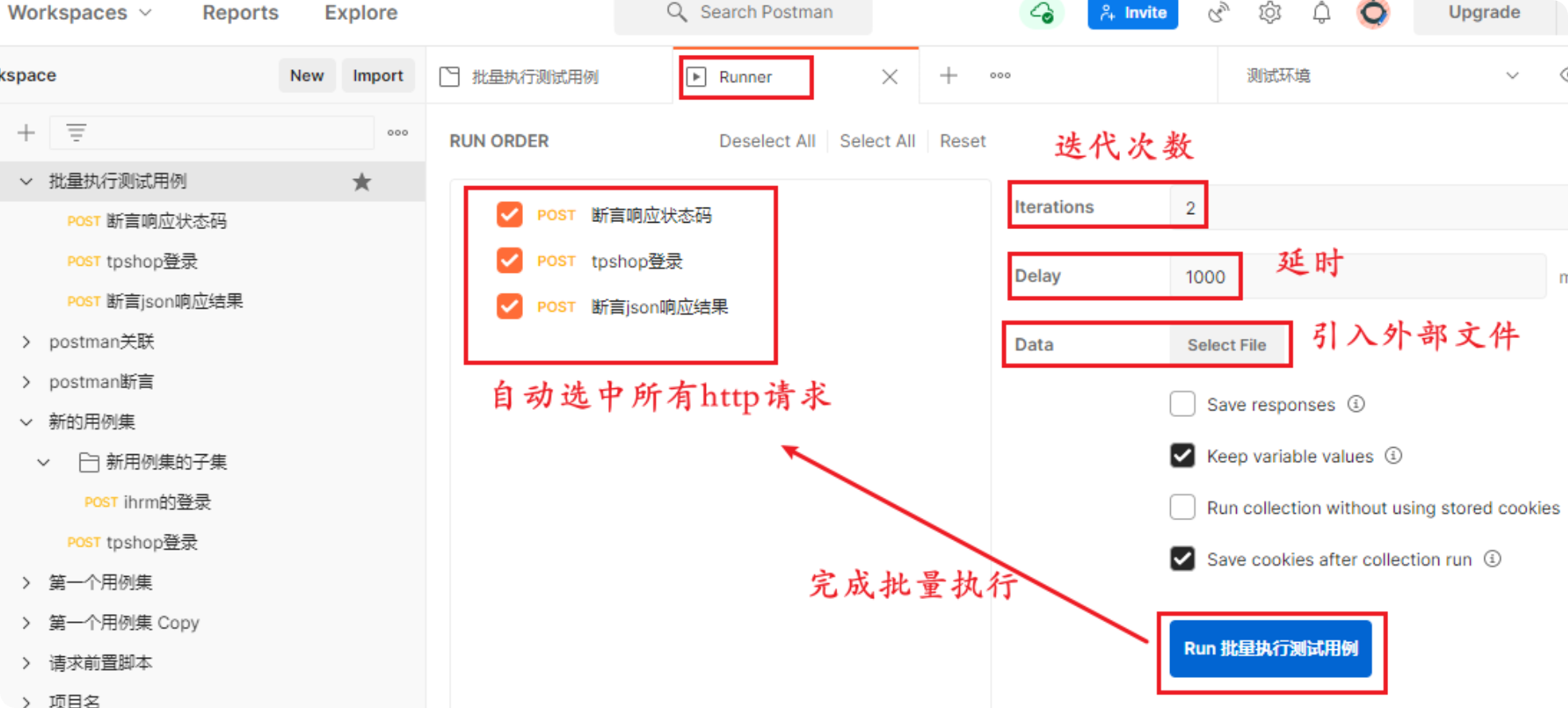Collapse the 新的用例集 collection
Image resolution: width=1568 pixels, height=708 pixels.
[26, 422]
